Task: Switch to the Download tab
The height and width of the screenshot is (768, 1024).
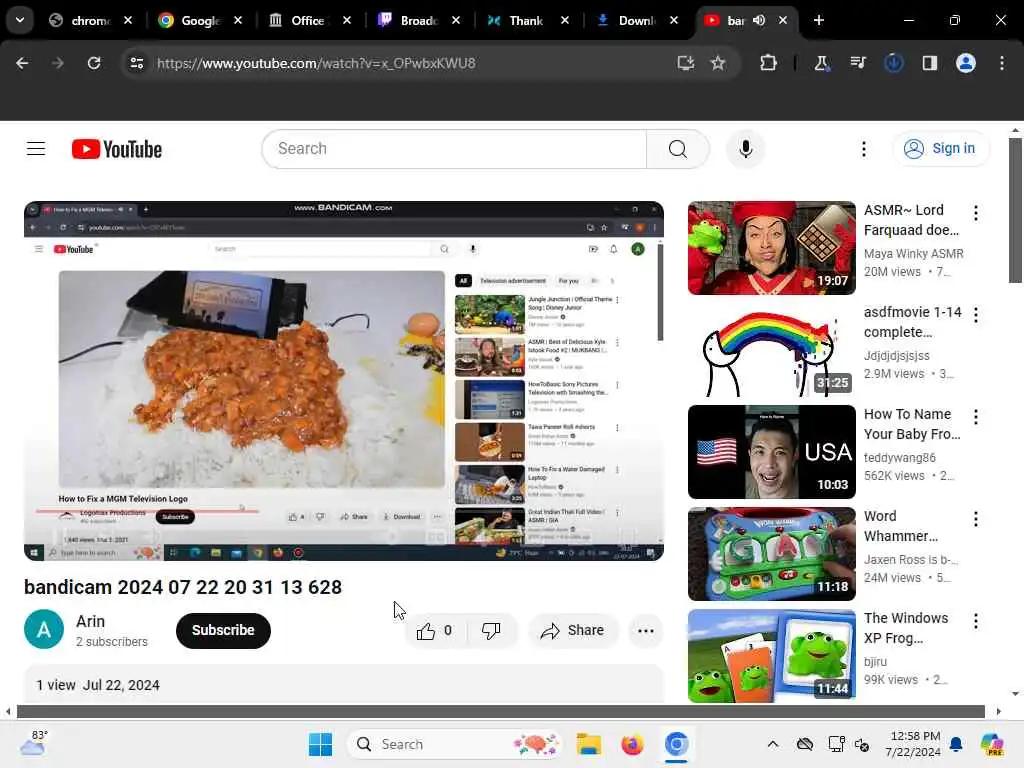Action: (x=637, y=20)
